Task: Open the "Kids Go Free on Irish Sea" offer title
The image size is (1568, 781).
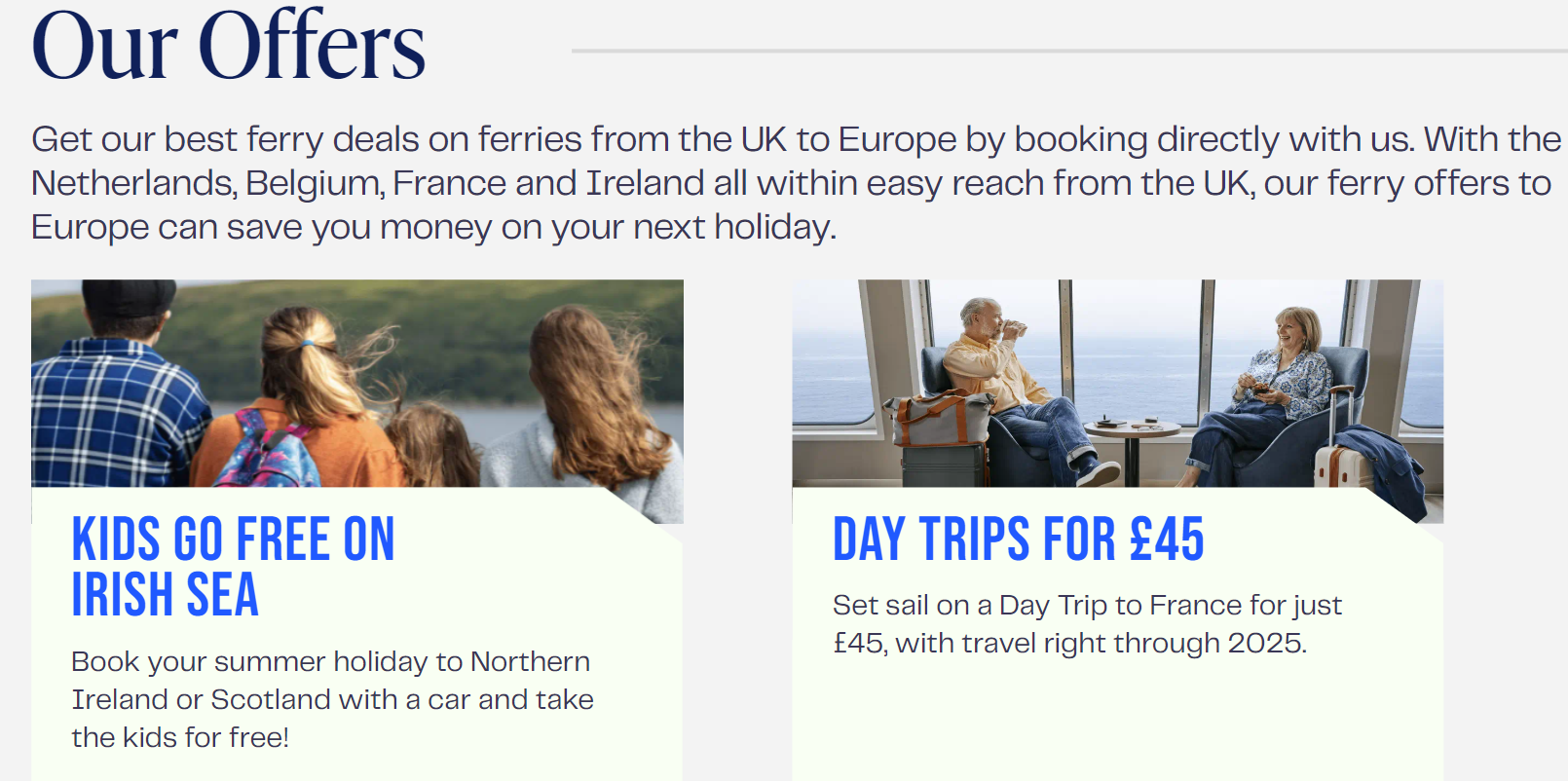Action: coord(233,567)
